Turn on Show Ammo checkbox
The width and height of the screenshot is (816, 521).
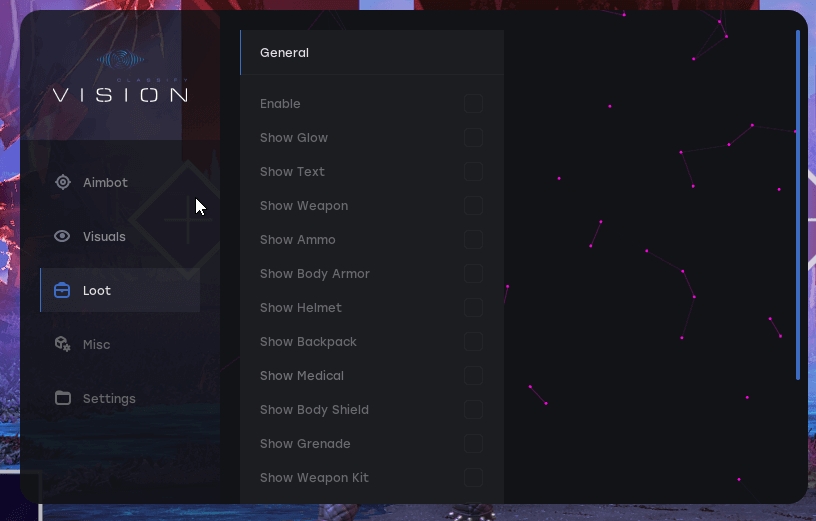(473, 239)
